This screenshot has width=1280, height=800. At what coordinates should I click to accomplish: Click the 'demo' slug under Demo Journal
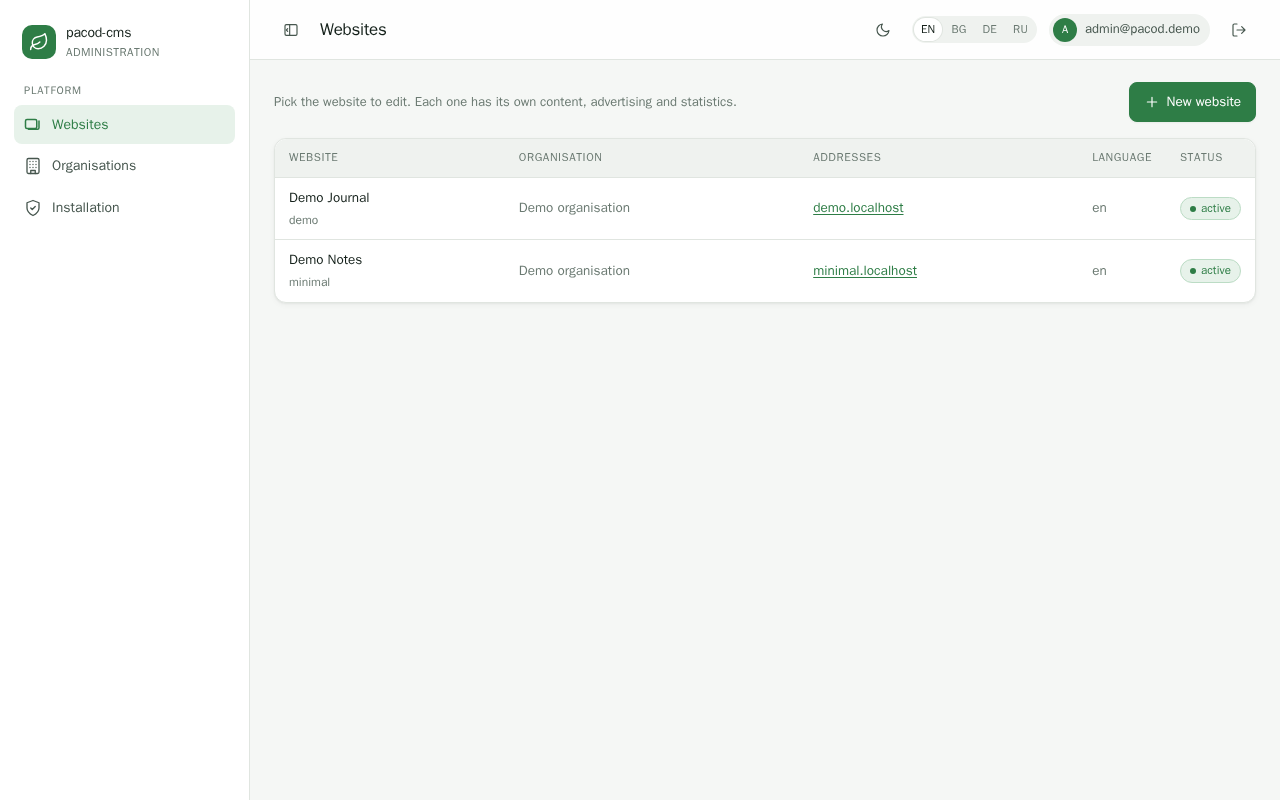tap(303, 220)
